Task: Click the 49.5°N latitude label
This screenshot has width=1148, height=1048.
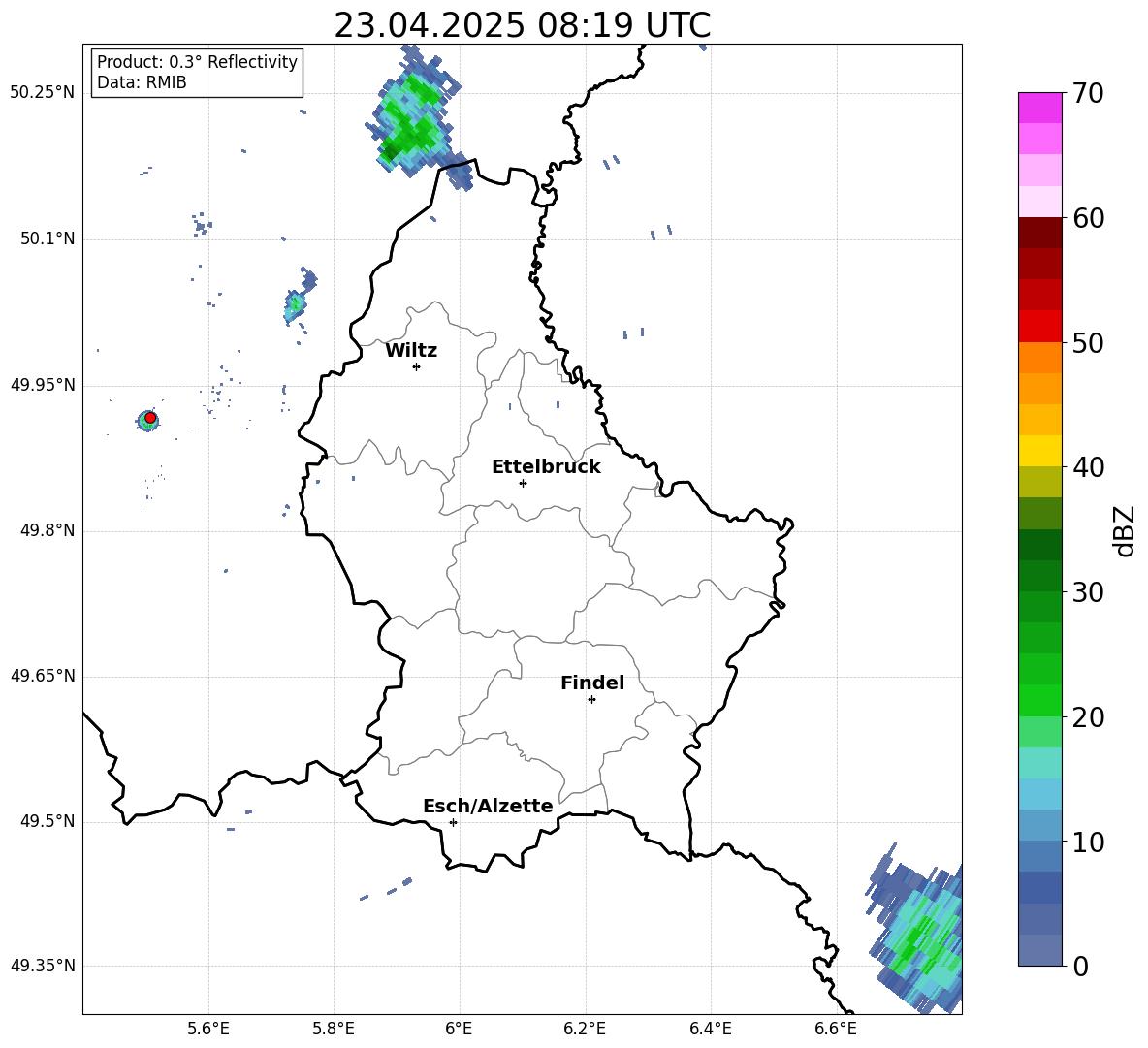Action: coord(48,821)
